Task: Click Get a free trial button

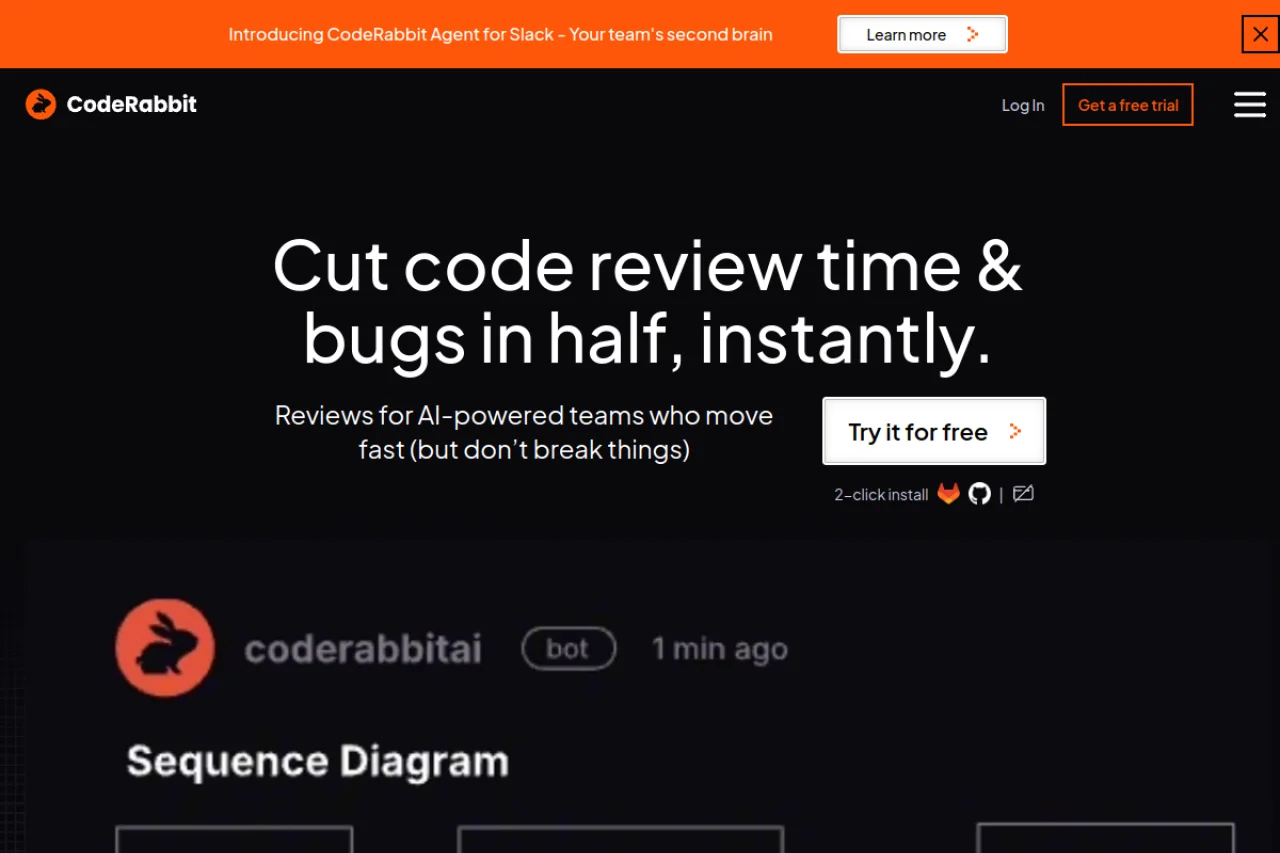Action: tap(1128, 105)
